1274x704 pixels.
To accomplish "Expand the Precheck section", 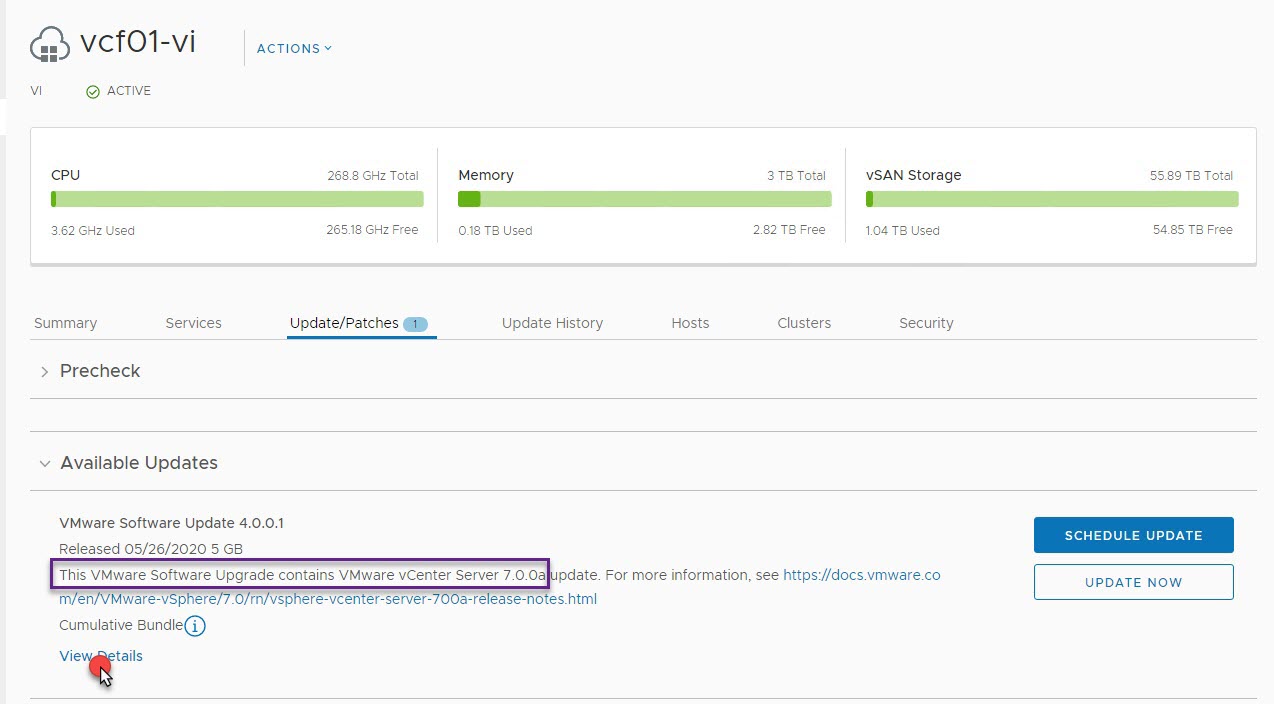I will (x=44, y=372).
